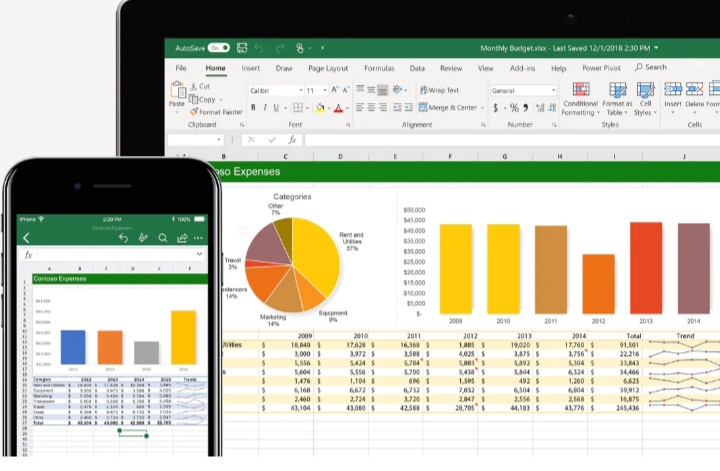Open the File menu tab
This screenshot has width=720, height=471.
(x=181, y=68)
